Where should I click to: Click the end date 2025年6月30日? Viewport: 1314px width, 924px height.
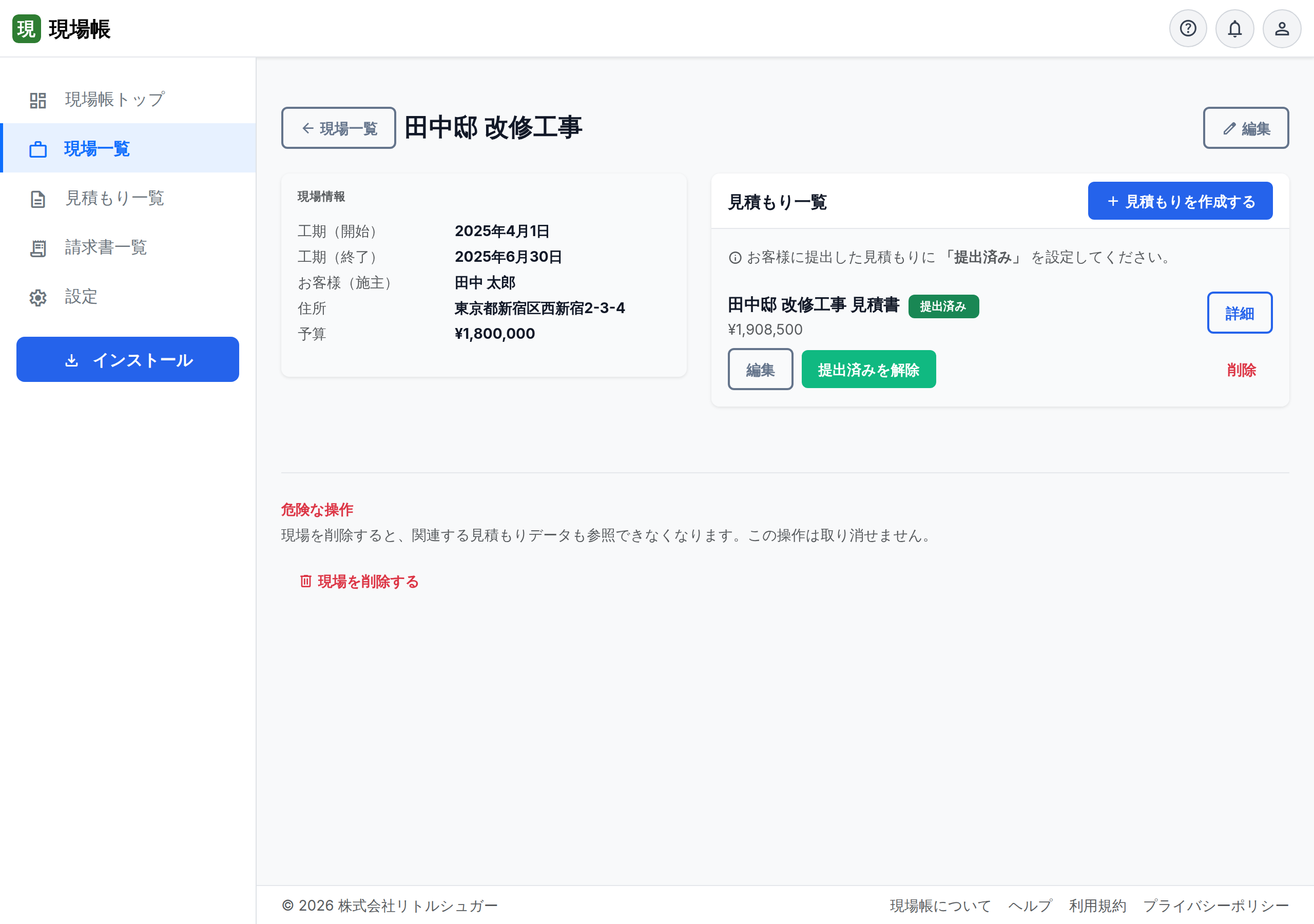pos(508,257)
